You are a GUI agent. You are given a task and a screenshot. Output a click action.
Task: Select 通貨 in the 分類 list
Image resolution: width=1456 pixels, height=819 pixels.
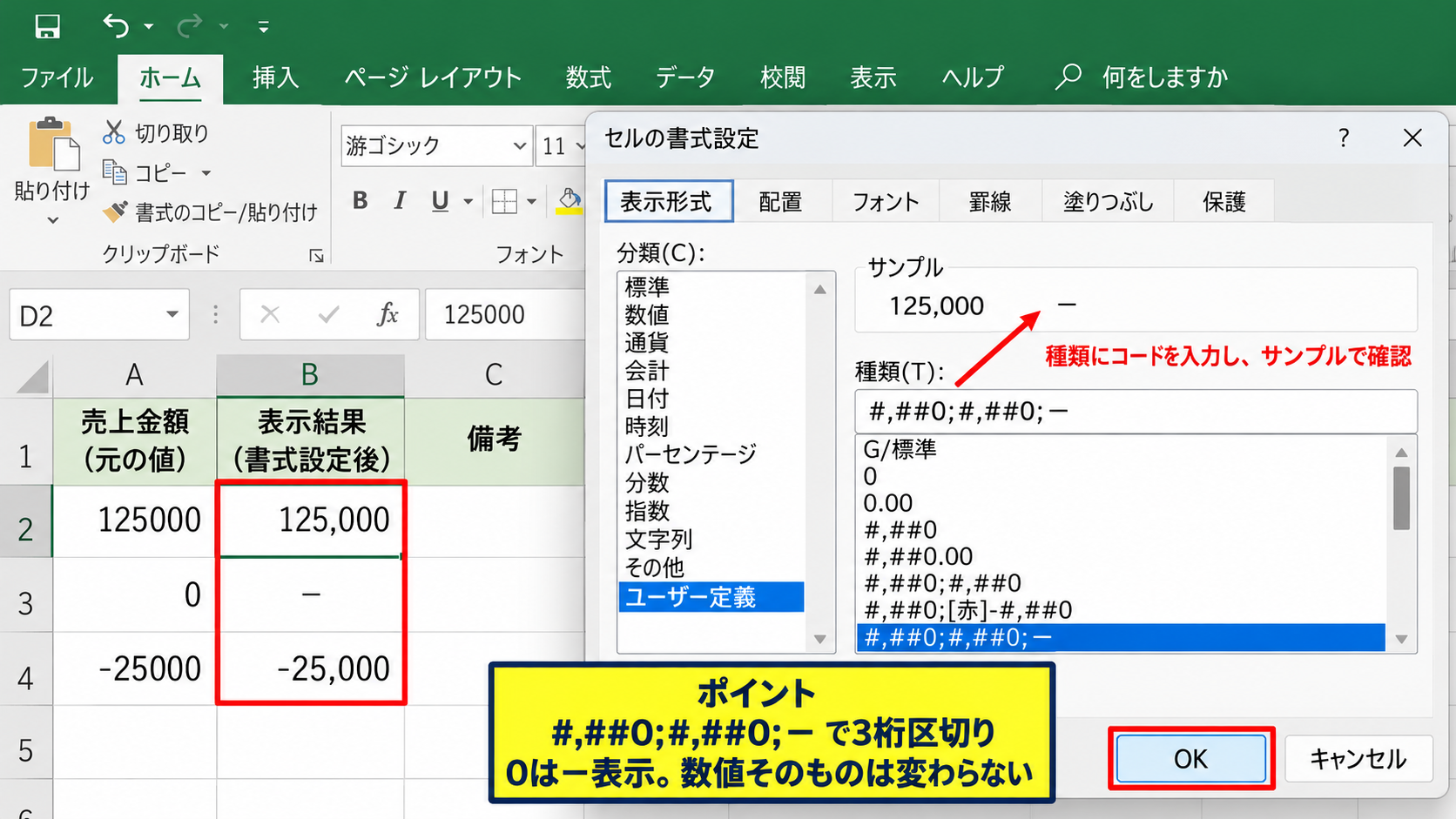tap(646, 343)
